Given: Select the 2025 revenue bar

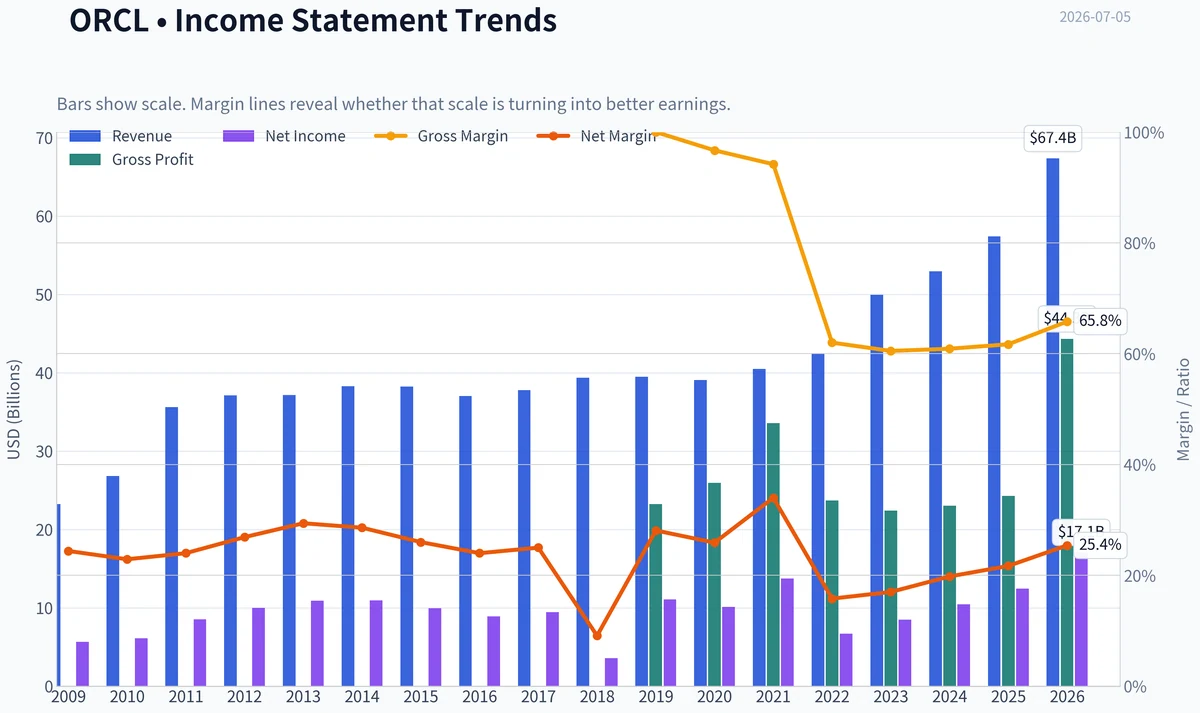Looking at the screenshot, I should point(994,461).
